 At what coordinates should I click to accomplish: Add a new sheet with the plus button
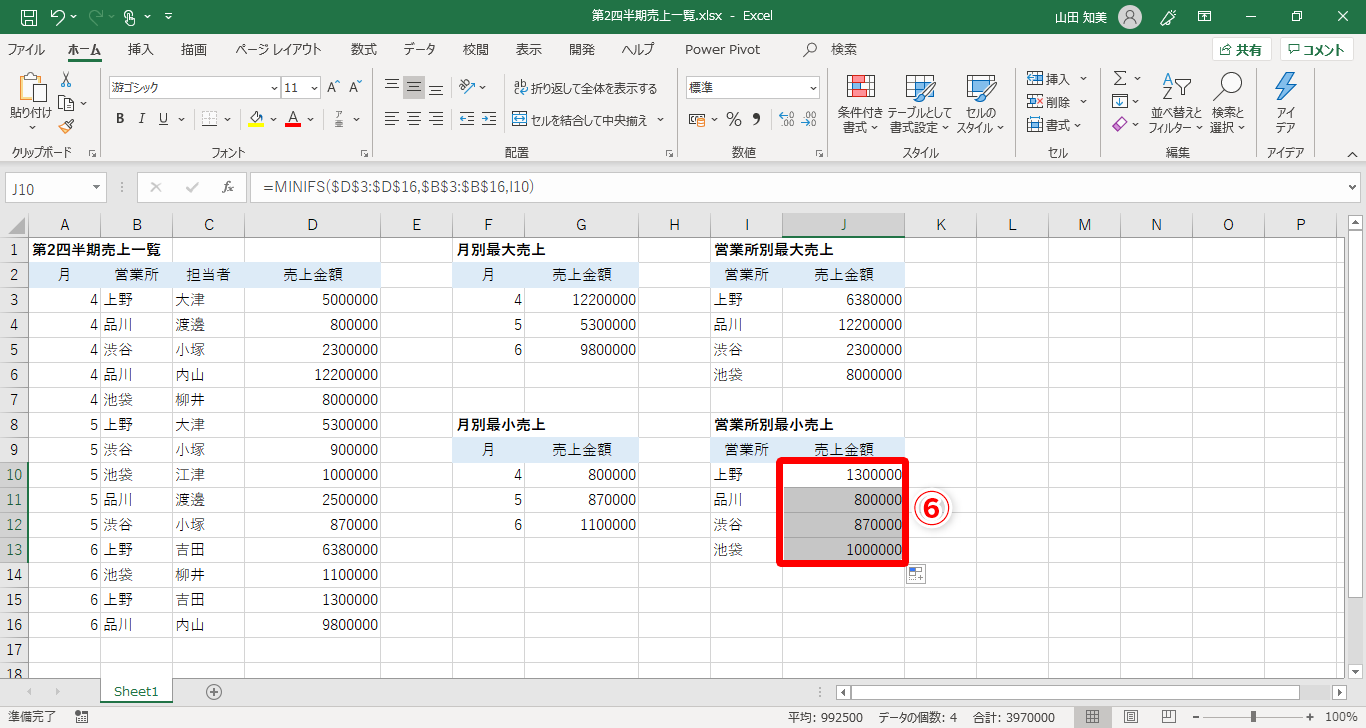(213, 691)
